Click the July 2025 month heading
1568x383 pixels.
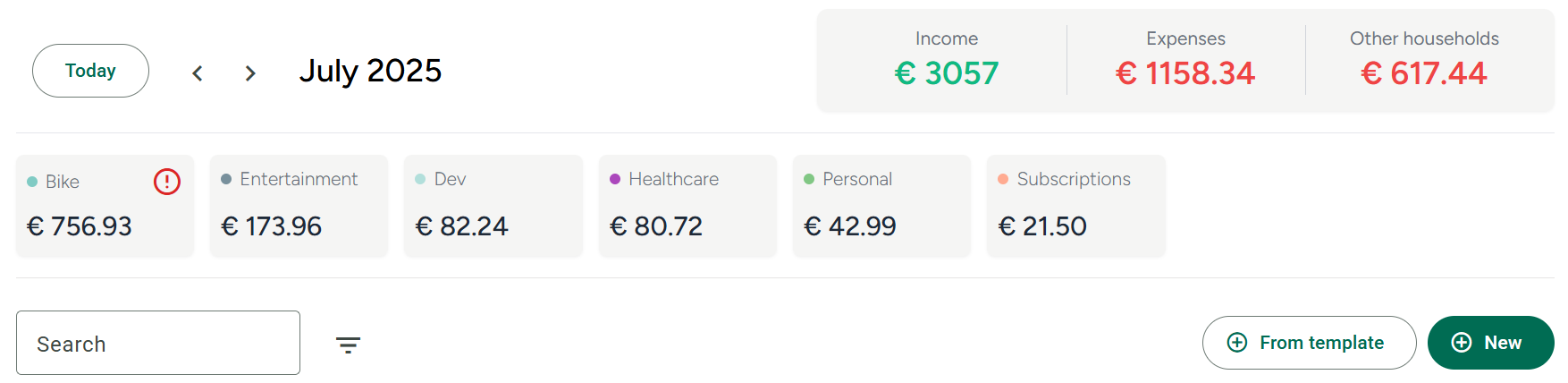pyautogui.click(x=370, y=71)
